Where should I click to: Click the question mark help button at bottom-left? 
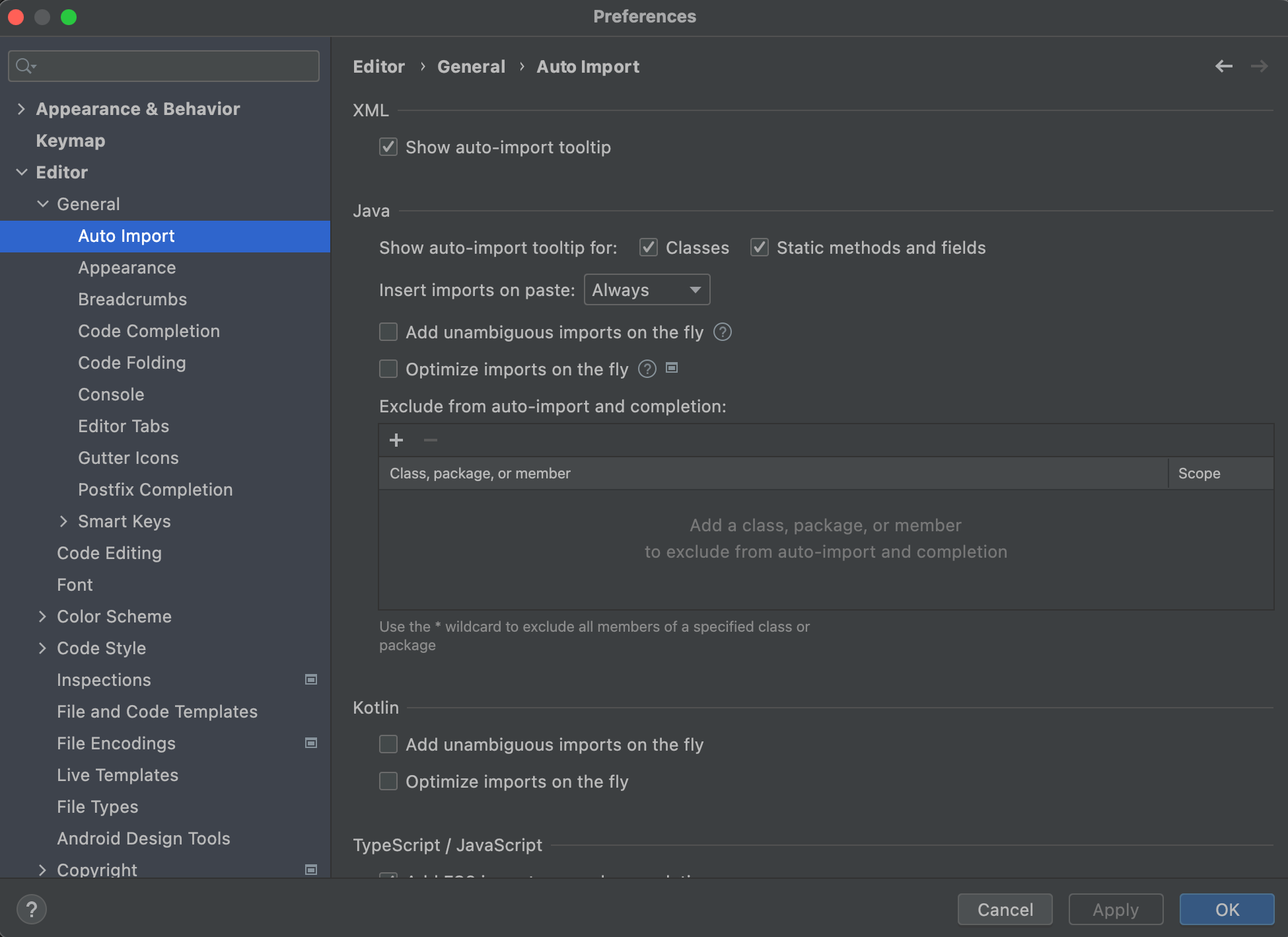[31, 909]
